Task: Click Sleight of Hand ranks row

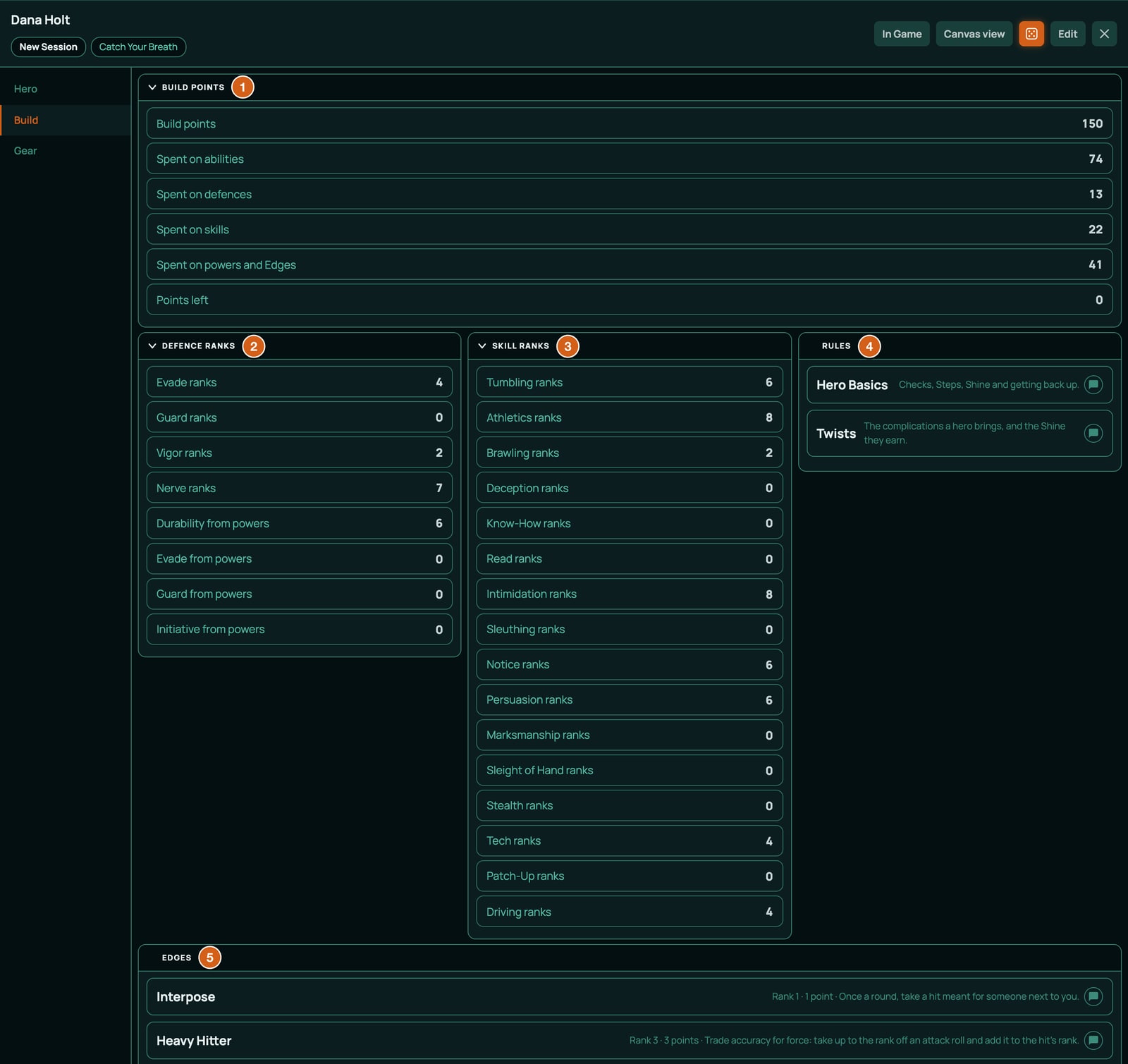Action: coord(630,770)
